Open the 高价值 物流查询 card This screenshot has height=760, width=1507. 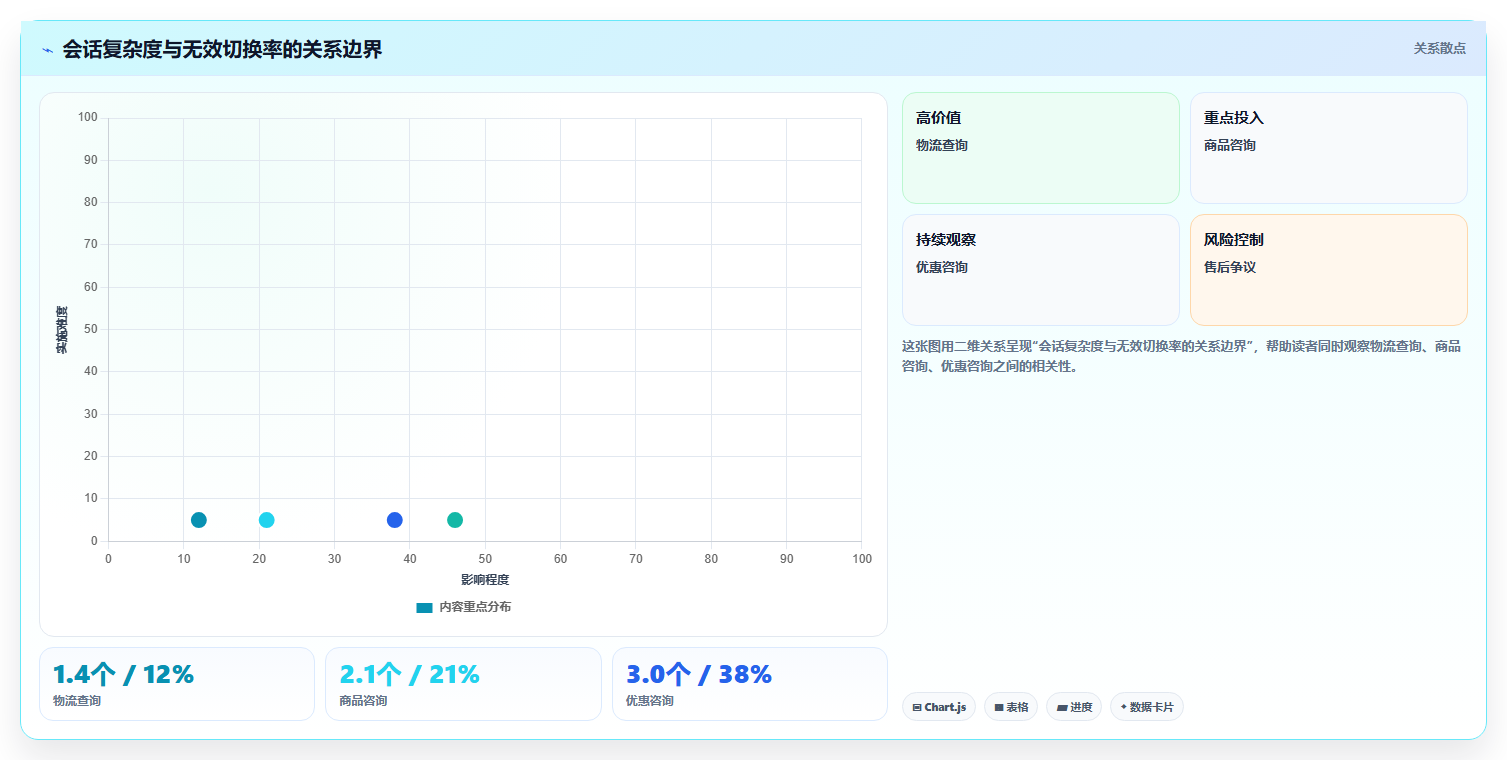click(1041, 148)
